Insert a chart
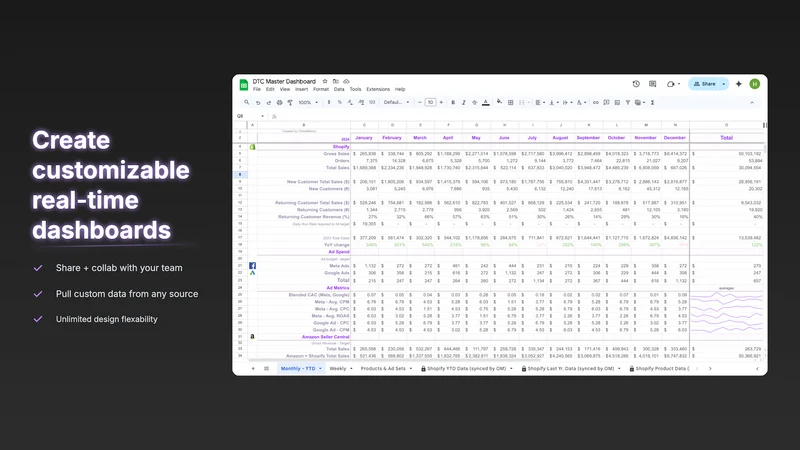800x450 pixels. click(x=617, y=103)
